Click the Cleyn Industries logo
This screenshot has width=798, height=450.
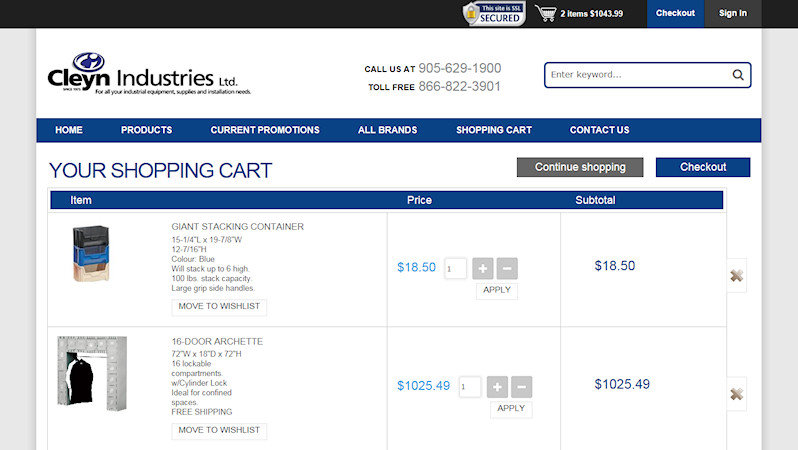point(149,74)
